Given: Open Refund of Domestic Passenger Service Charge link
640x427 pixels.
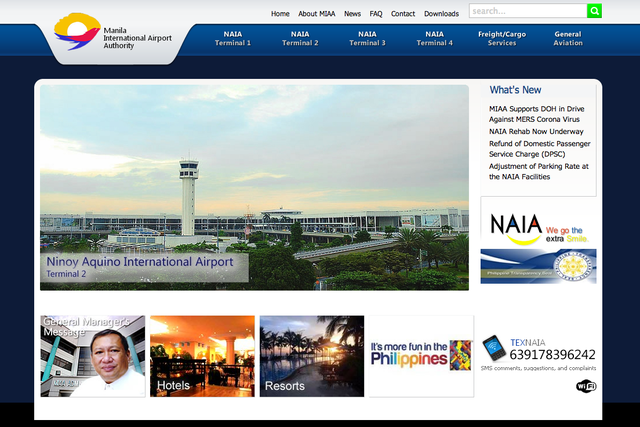Looking at the screenshot, I should click(540, 149).
